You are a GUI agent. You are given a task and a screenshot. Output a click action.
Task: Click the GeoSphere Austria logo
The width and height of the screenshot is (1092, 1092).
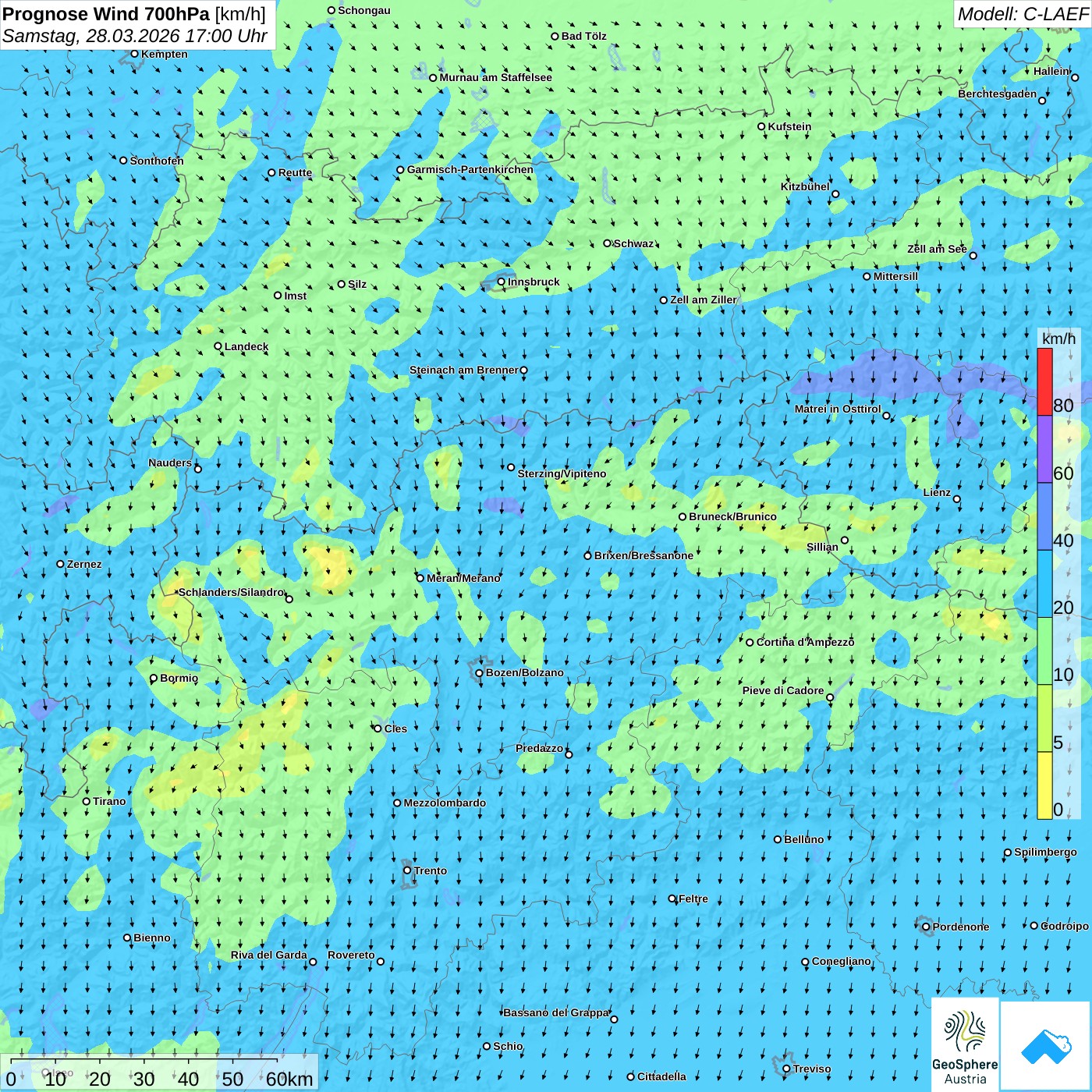965,1045
